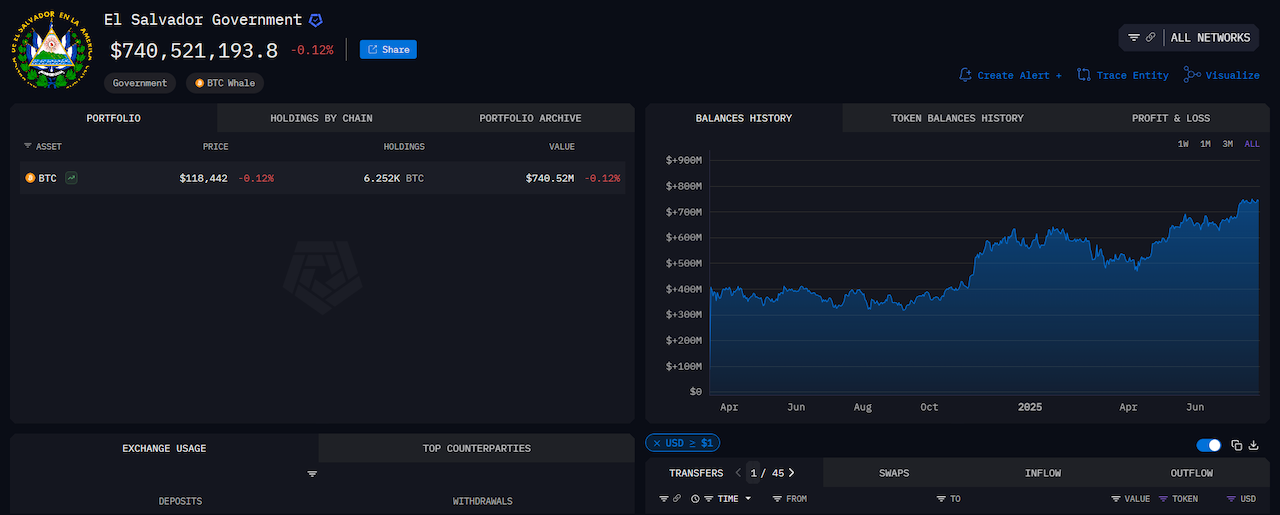Open the ALL NETWORKS chain filter
Screen dimensions: 1280x515
click(x=1210, y=38)
